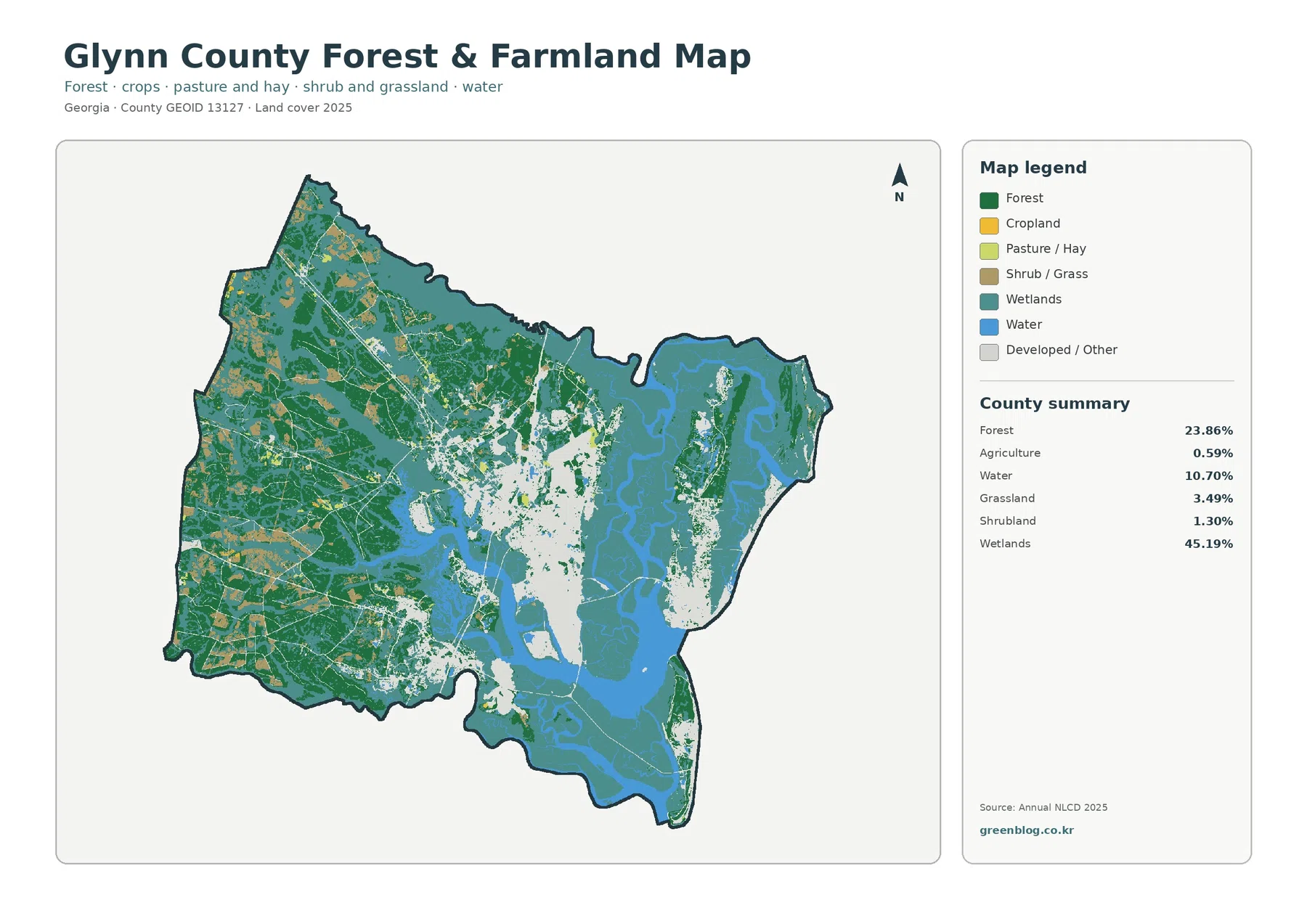Click the 'N' letter under north arrow
This screenshot has width=1307, height=924.
[x=899, y=197]
